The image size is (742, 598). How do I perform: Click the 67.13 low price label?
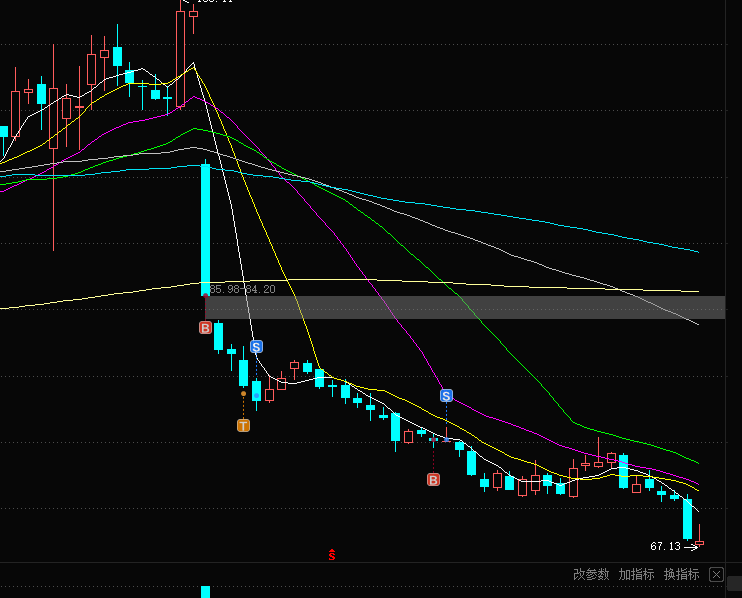coord(665,546)
